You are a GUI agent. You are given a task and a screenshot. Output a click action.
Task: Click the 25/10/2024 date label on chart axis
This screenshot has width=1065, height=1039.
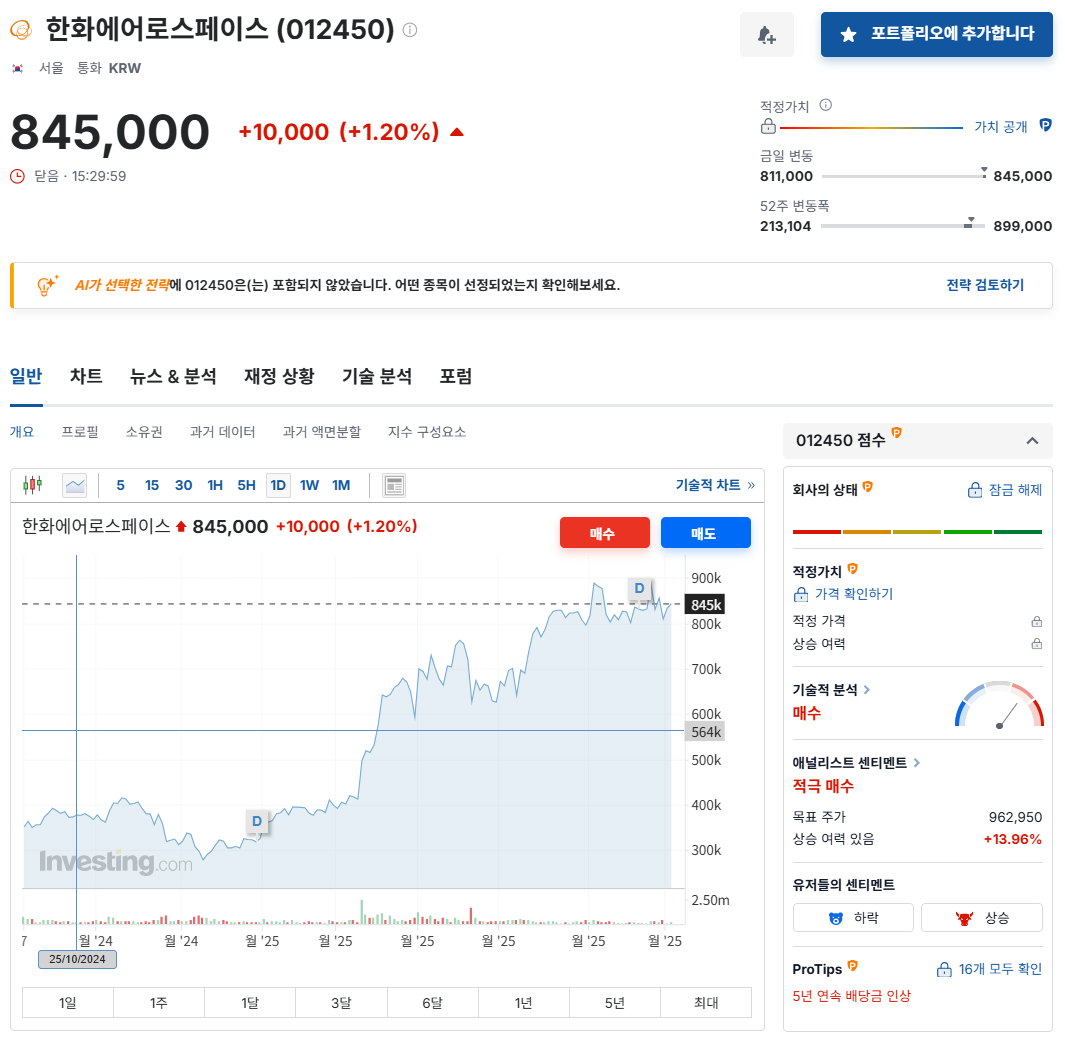(77, 959)
